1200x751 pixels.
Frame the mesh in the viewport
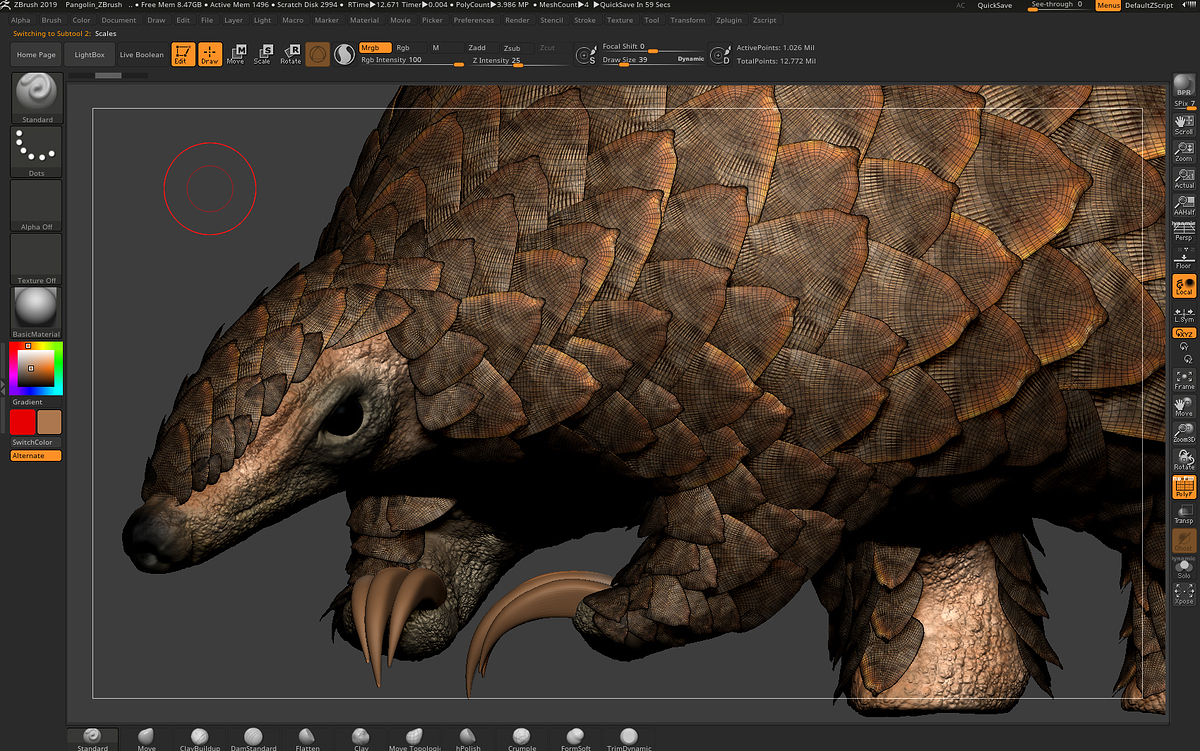[1184, 380]
